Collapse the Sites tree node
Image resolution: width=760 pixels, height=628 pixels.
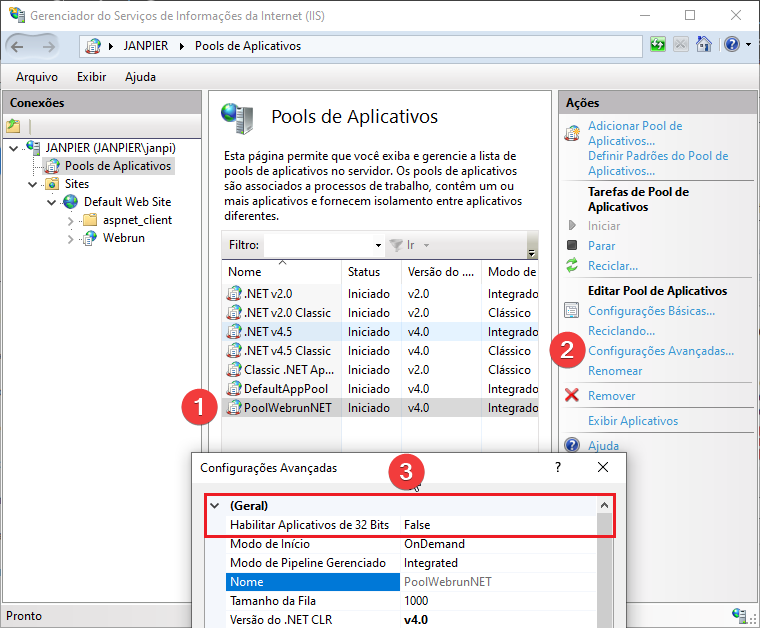pyautogui.click(x=32, y=184)
